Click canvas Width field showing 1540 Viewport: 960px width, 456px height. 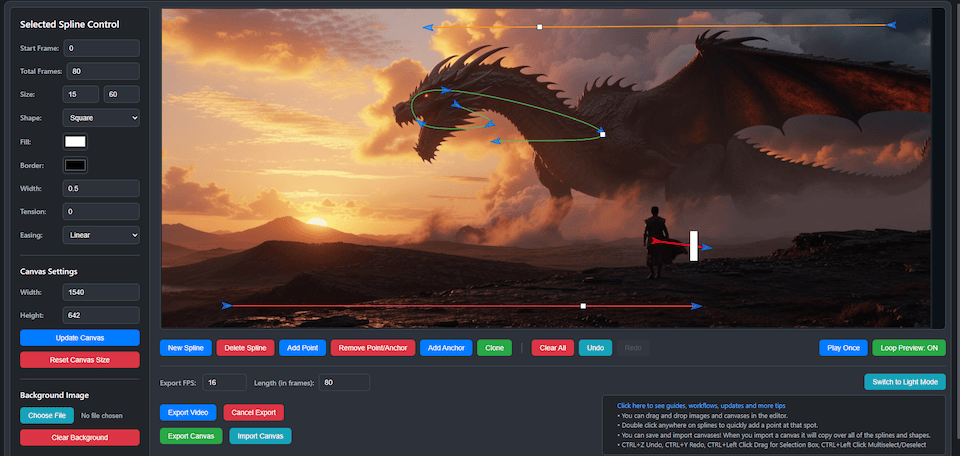[101, 292]
